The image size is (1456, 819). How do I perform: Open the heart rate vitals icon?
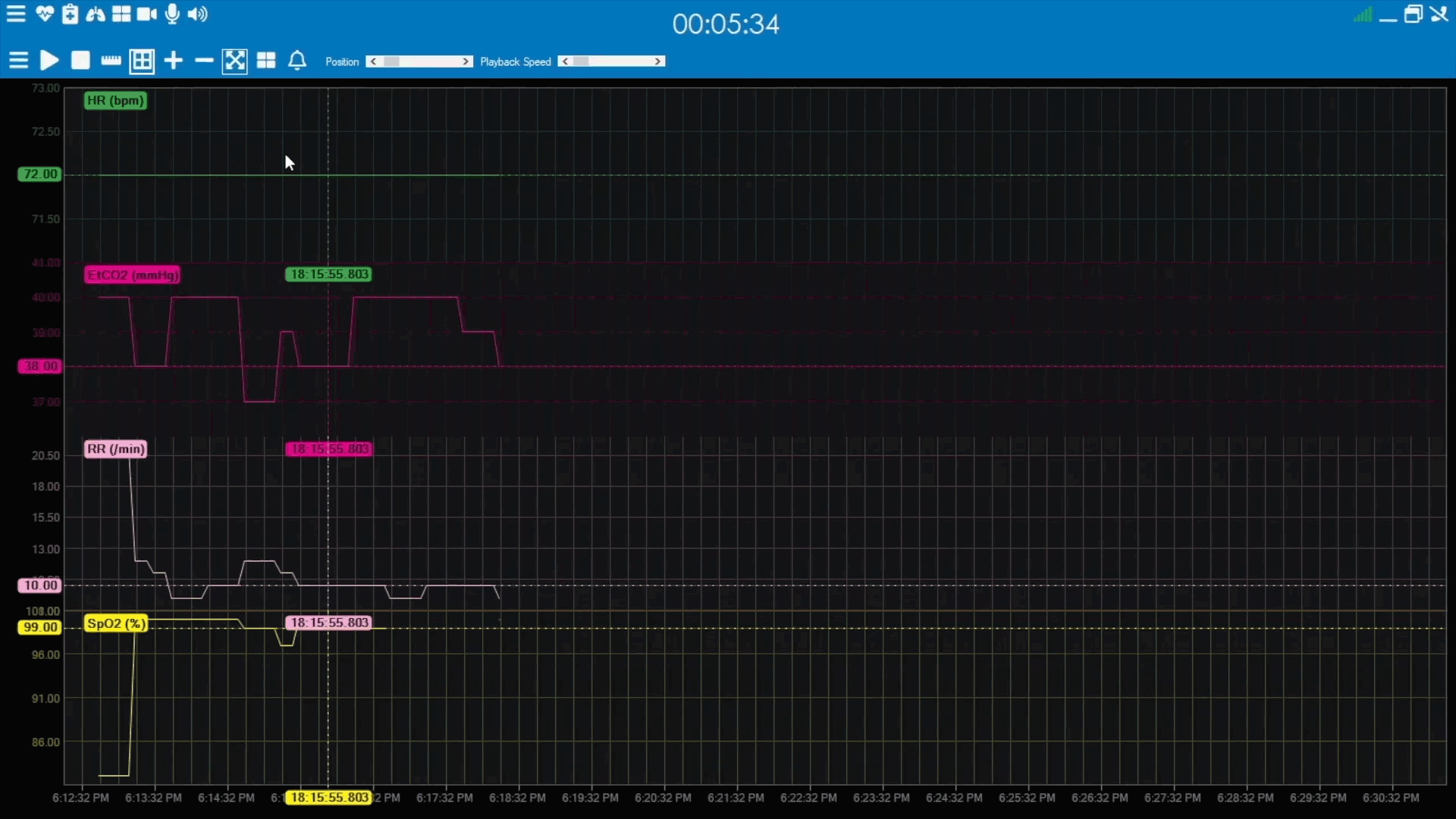45,14
